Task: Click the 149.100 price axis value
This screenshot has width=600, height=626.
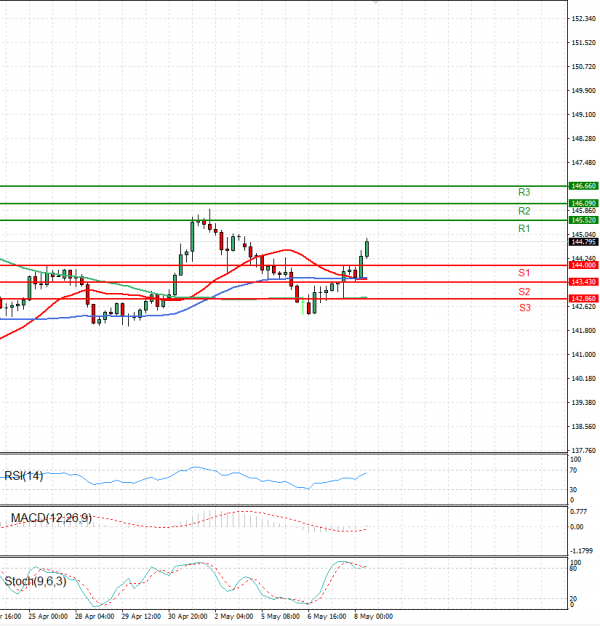Action: (584, 115)
